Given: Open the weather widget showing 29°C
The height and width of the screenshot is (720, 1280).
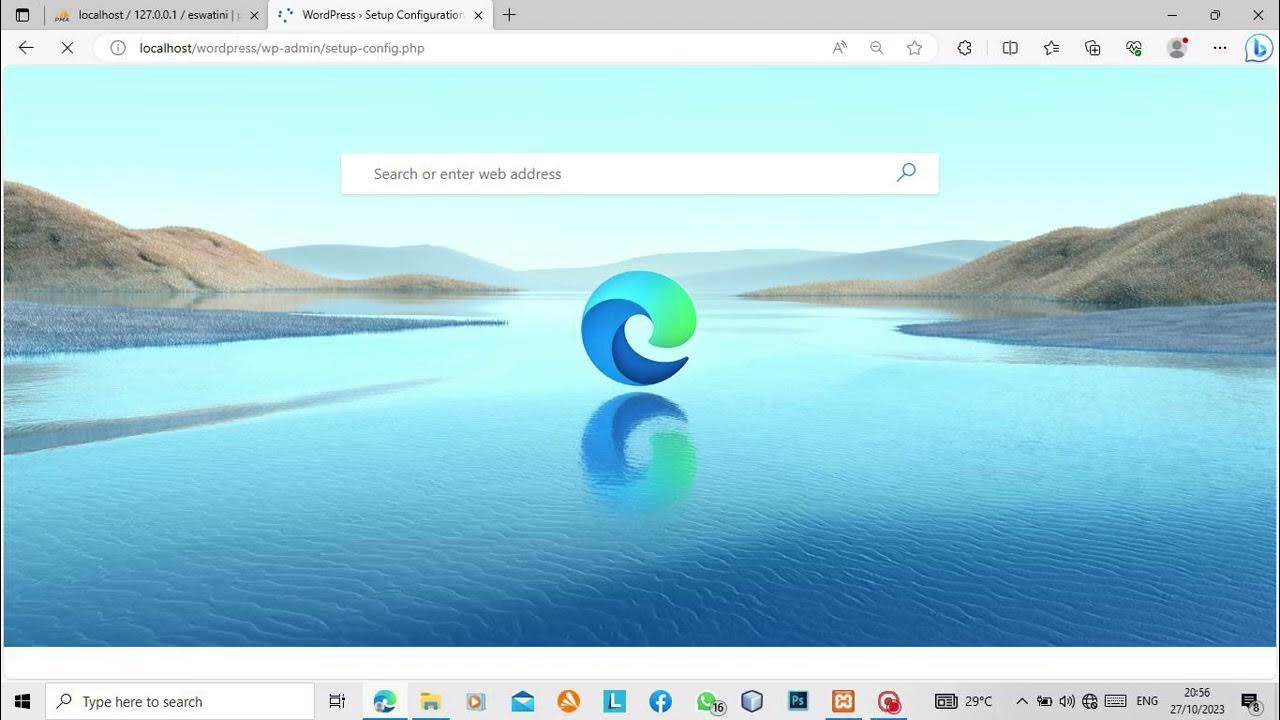Looking at the screenshot, I should [964, 702].
